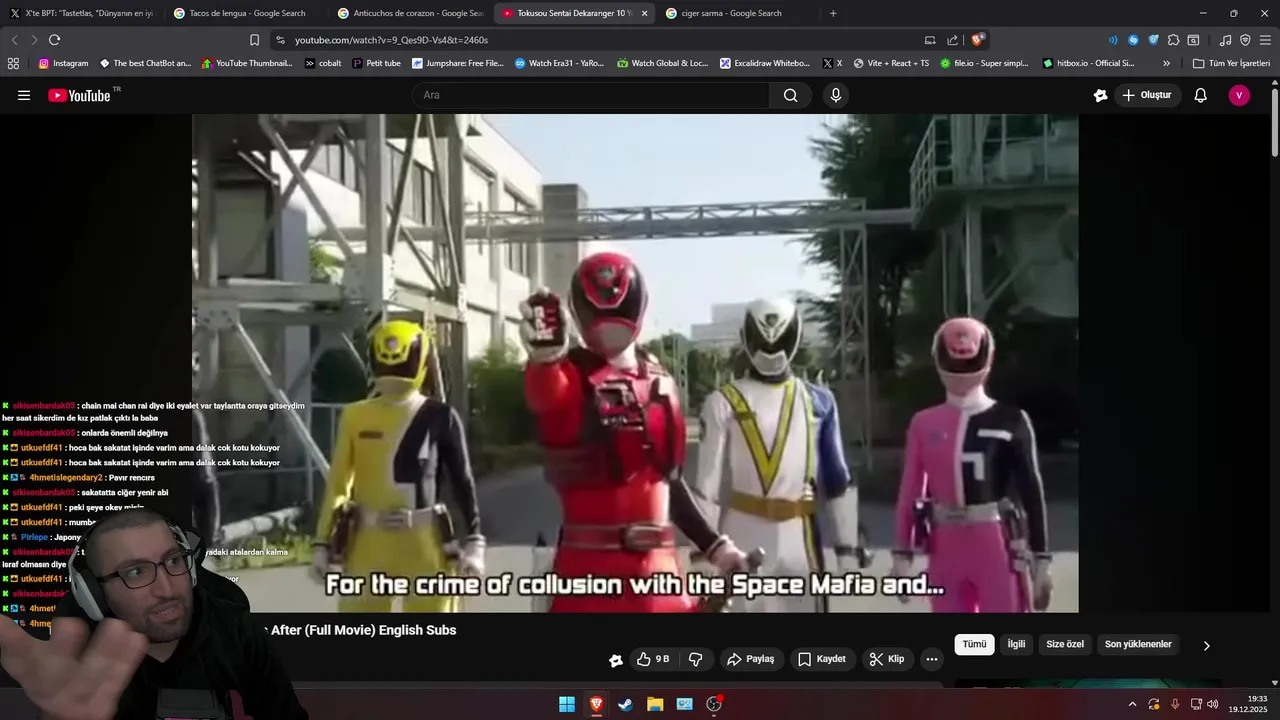Open File Explorer from the taskbar

[x=655, y=704]
